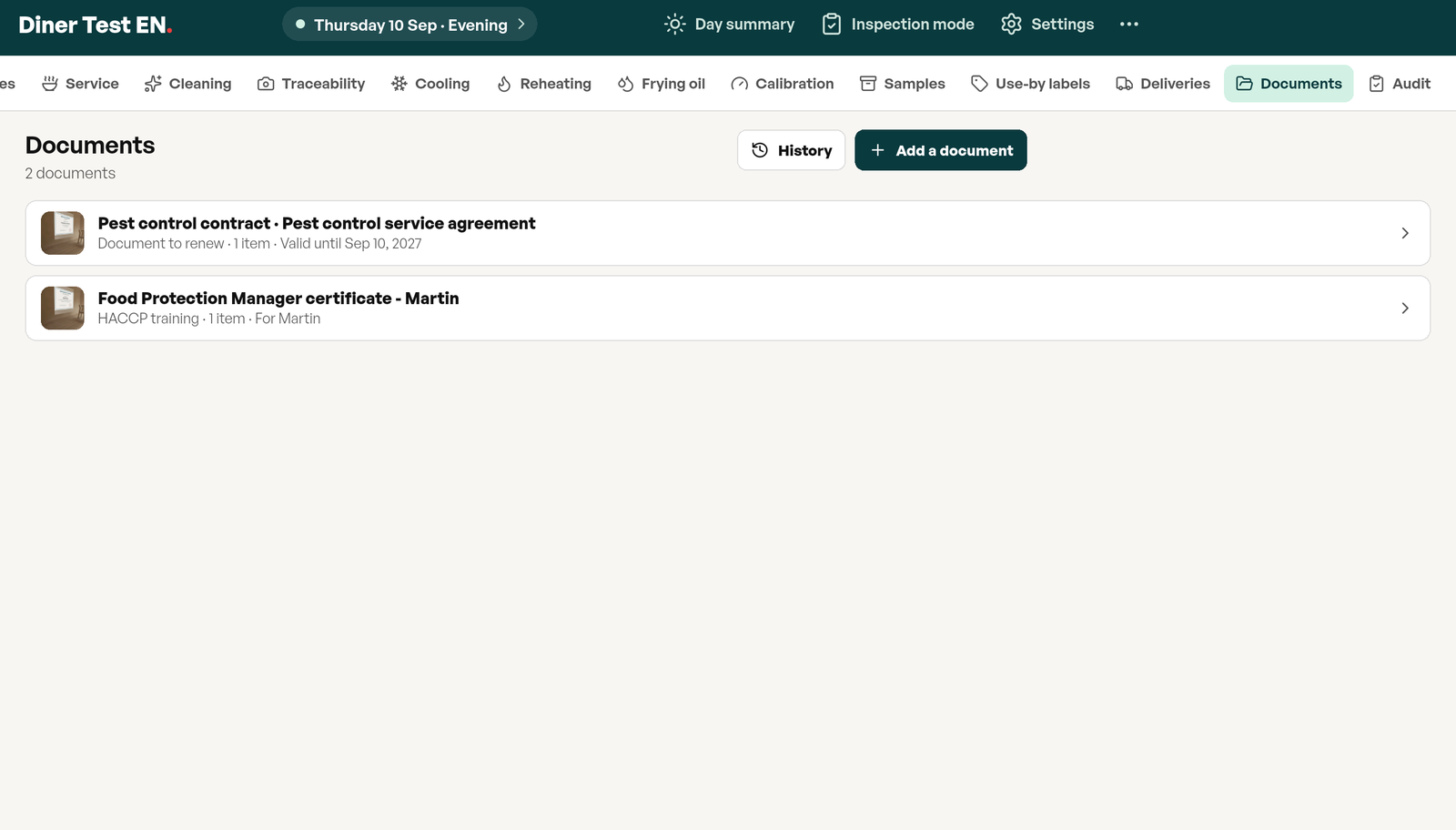Screen dimensions: 1456x830
Task: Click Add a document button
Action: click(x=941, y=150)
